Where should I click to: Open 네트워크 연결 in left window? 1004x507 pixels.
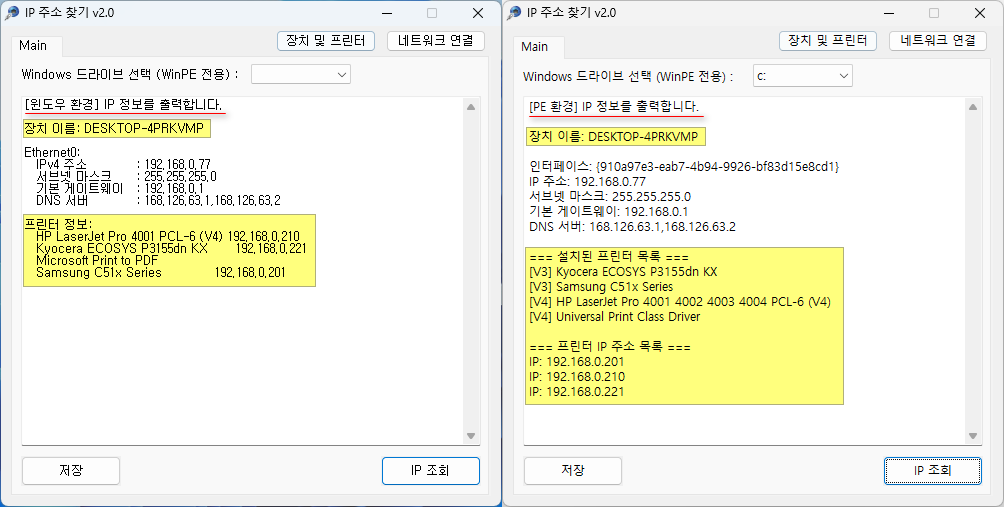(x=436, y=41)
